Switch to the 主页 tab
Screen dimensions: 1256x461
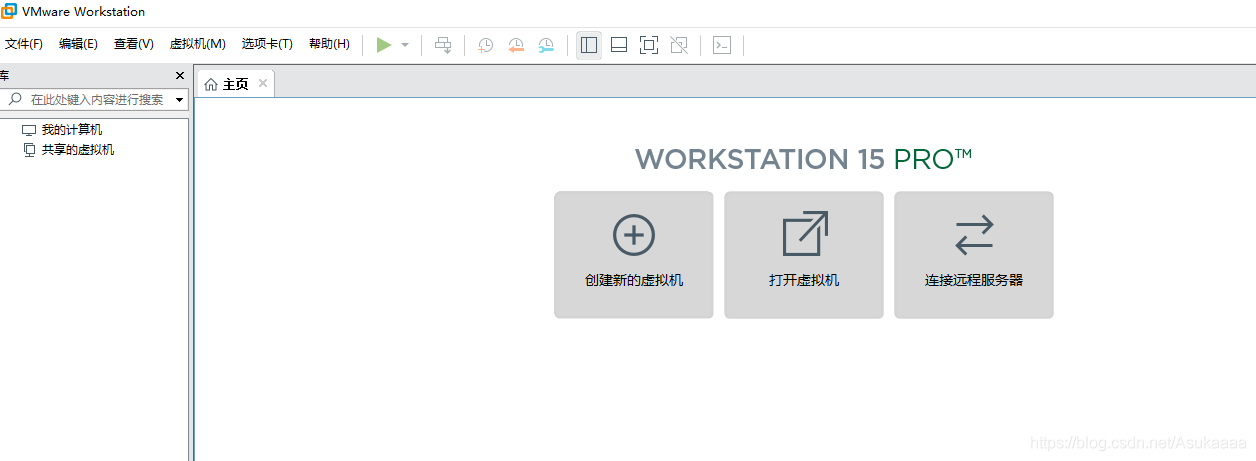point(235,84)
